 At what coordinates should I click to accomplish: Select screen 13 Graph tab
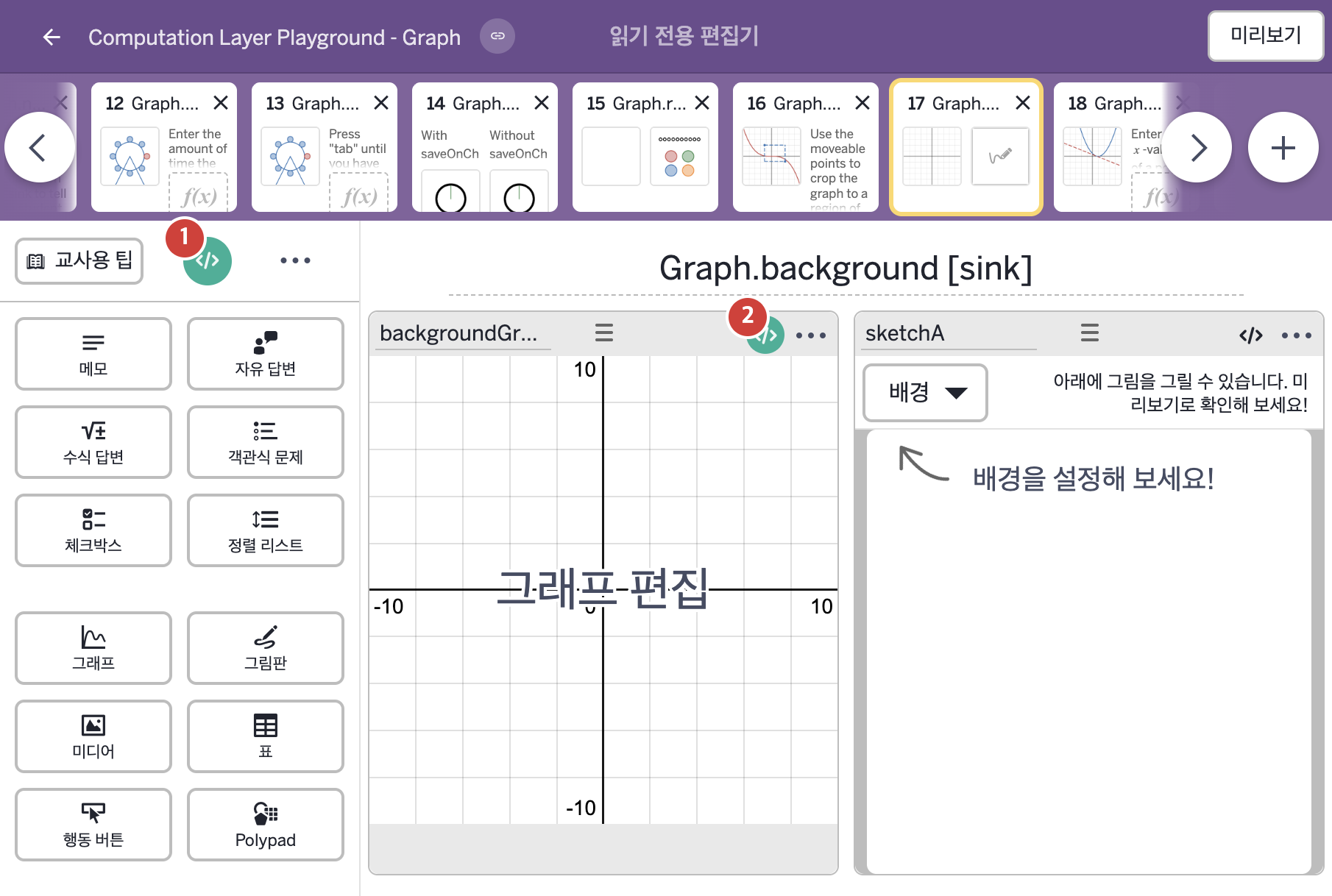[x=325, y=147]
